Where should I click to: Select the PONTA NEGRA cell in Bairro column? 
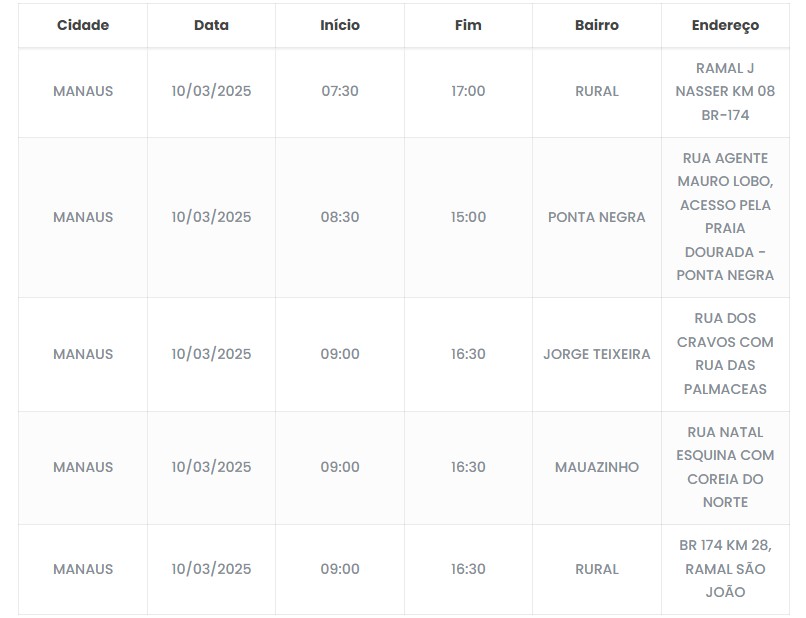click(x=597, y=217)
